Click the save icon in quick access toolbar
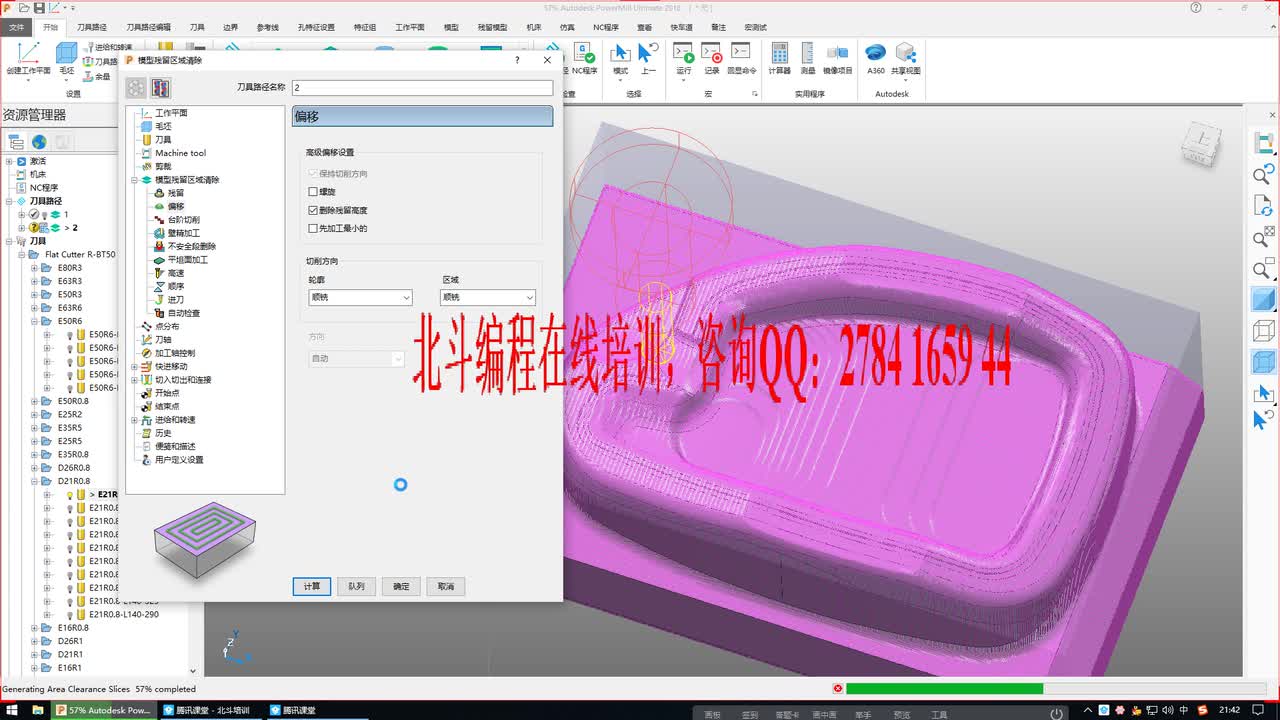Viewport: 1280px width, 720px height. (x=39, y=7)
